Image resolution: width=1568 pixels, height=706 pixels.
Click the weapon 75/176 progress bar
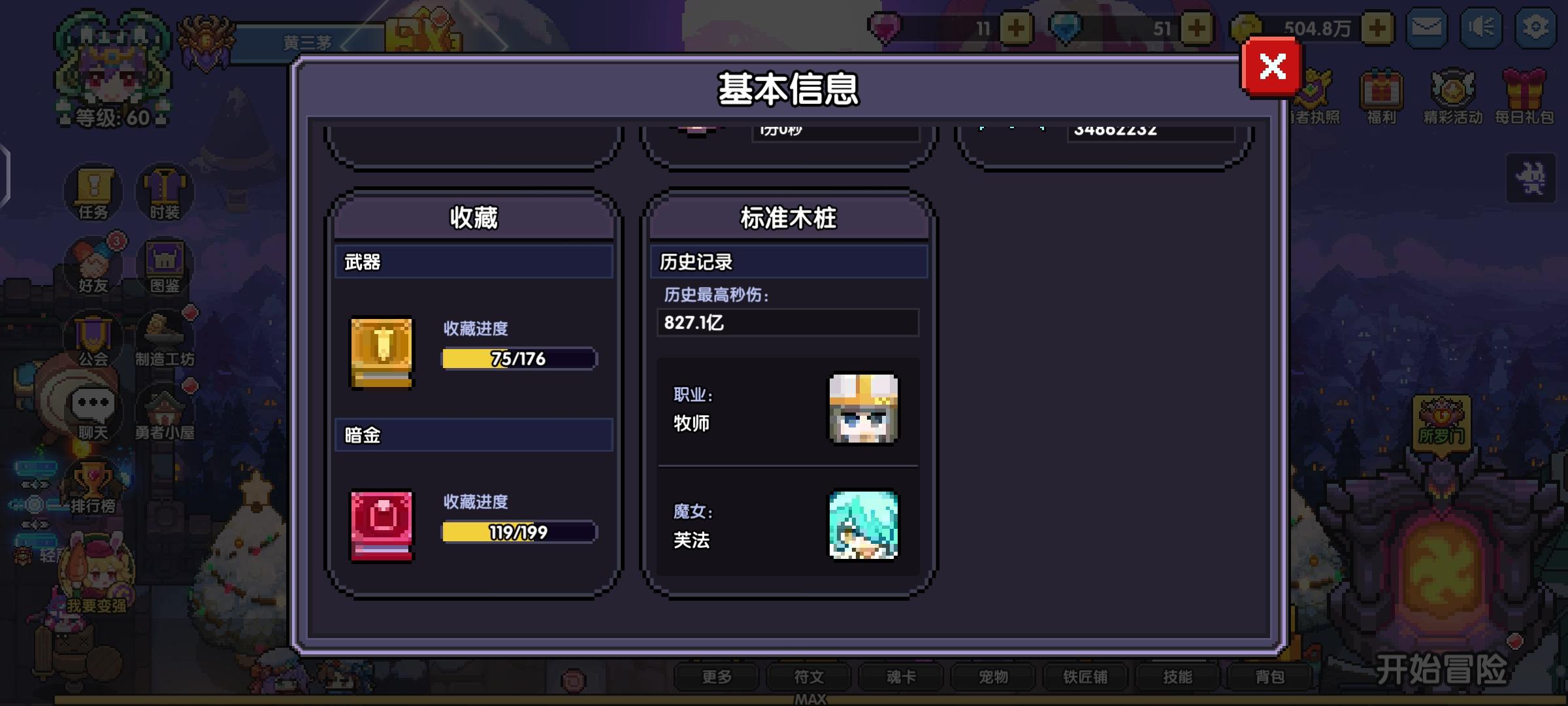[x=519, y=359]
